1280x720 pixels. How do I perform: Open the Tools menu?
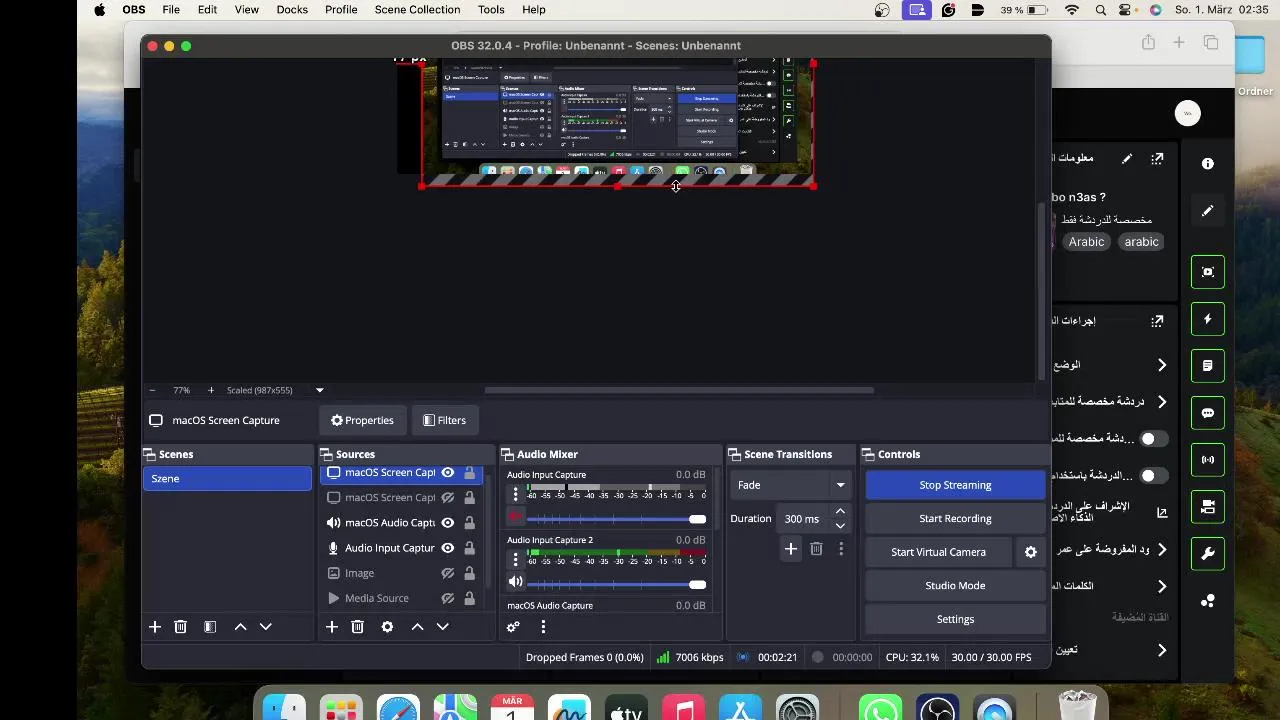(x=491, y=10)
